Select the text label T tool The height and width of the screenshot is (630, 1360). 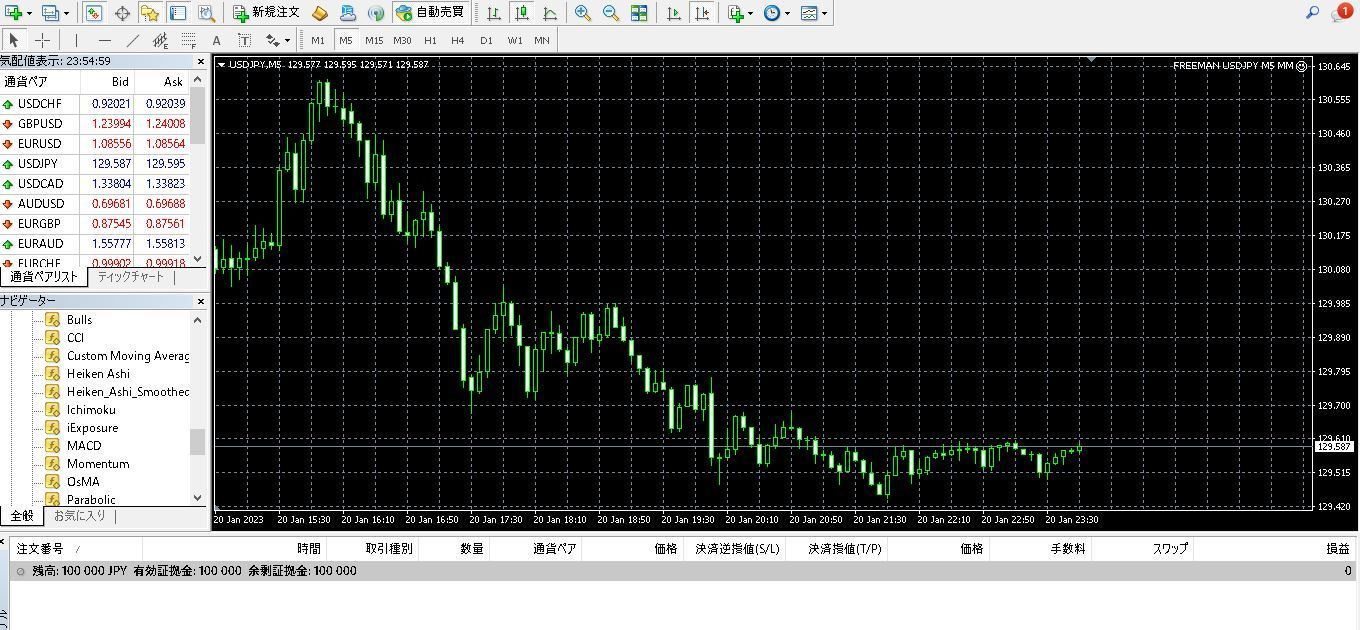244,40
